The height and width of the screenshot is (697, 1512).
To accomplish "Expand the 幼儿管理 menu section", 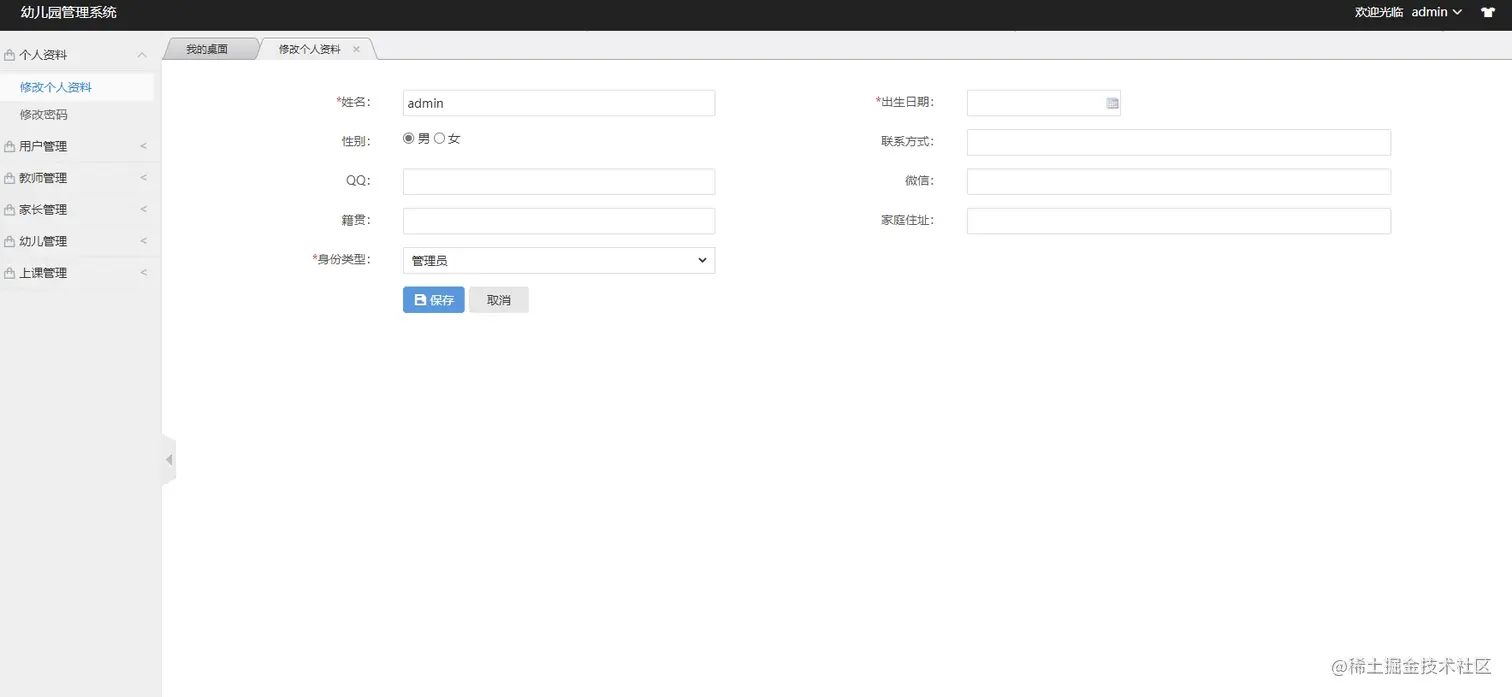I will [x=143, y=241].
